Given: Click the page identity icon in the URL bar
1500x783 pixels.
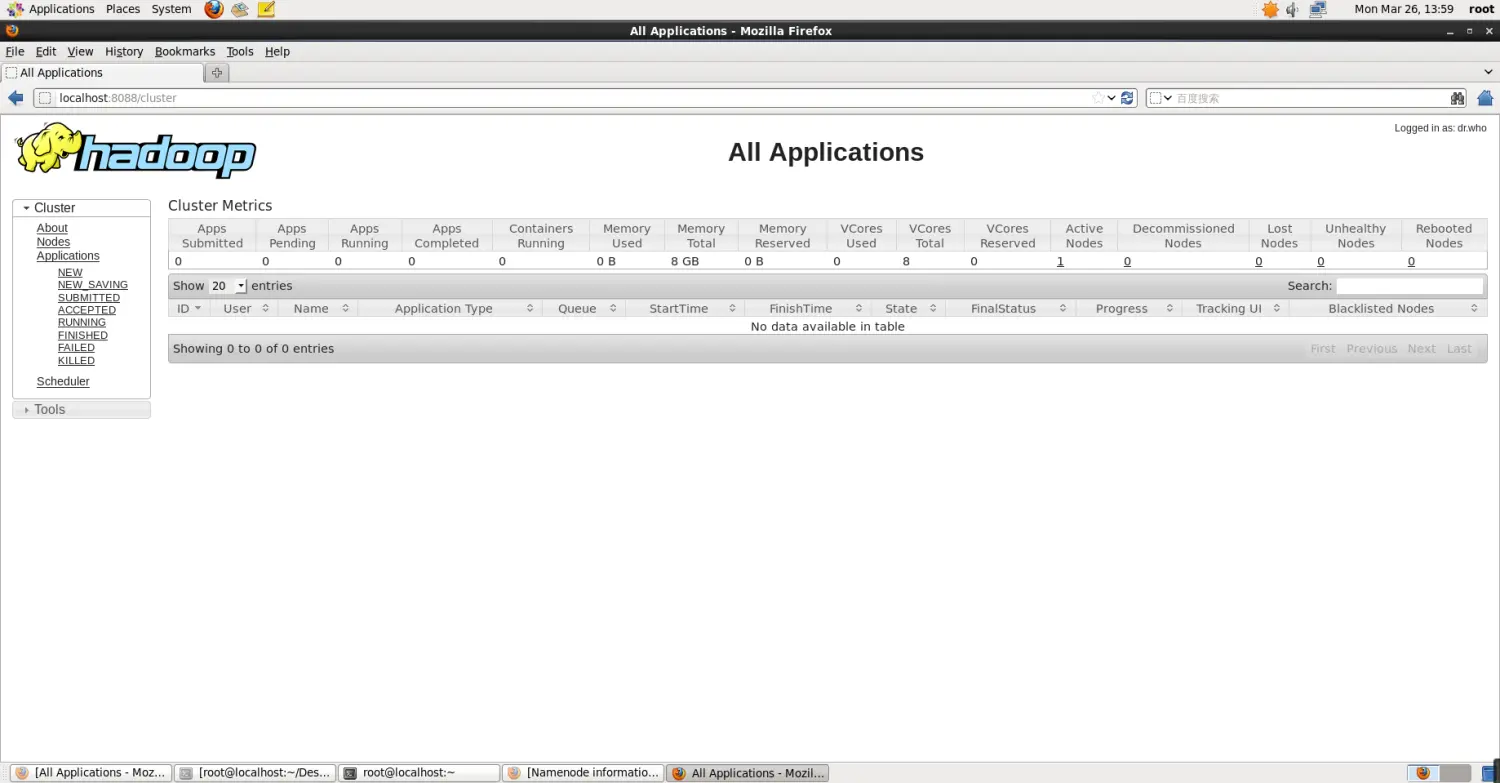Looking at the screenshot, I should (x=45, y=98).
